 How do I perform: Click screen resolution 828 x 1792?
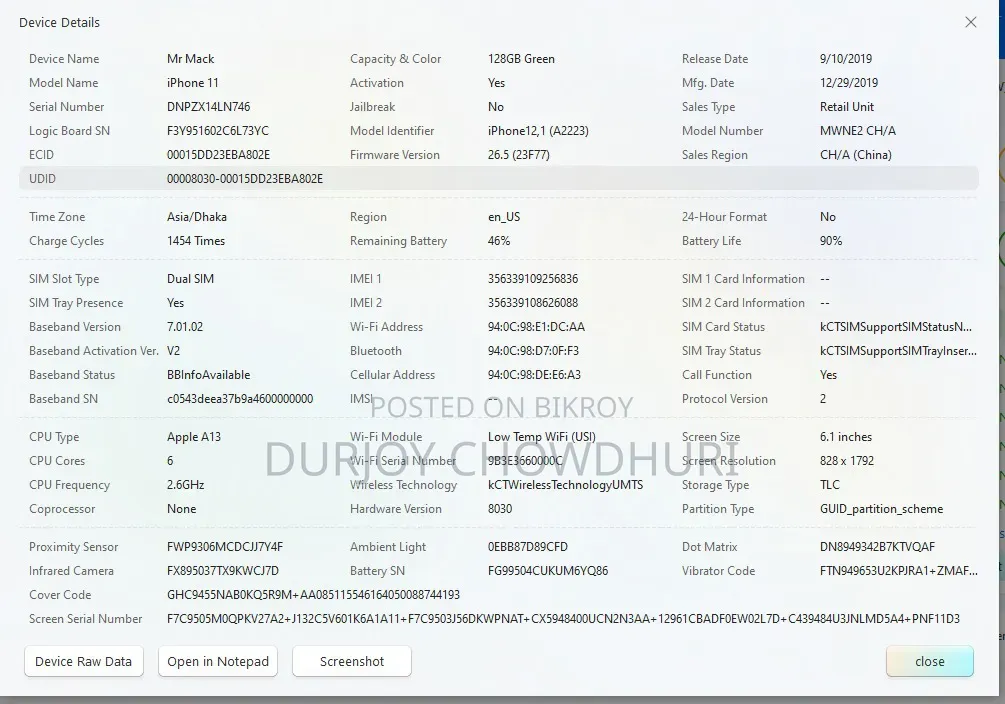[x=847, y=461]
